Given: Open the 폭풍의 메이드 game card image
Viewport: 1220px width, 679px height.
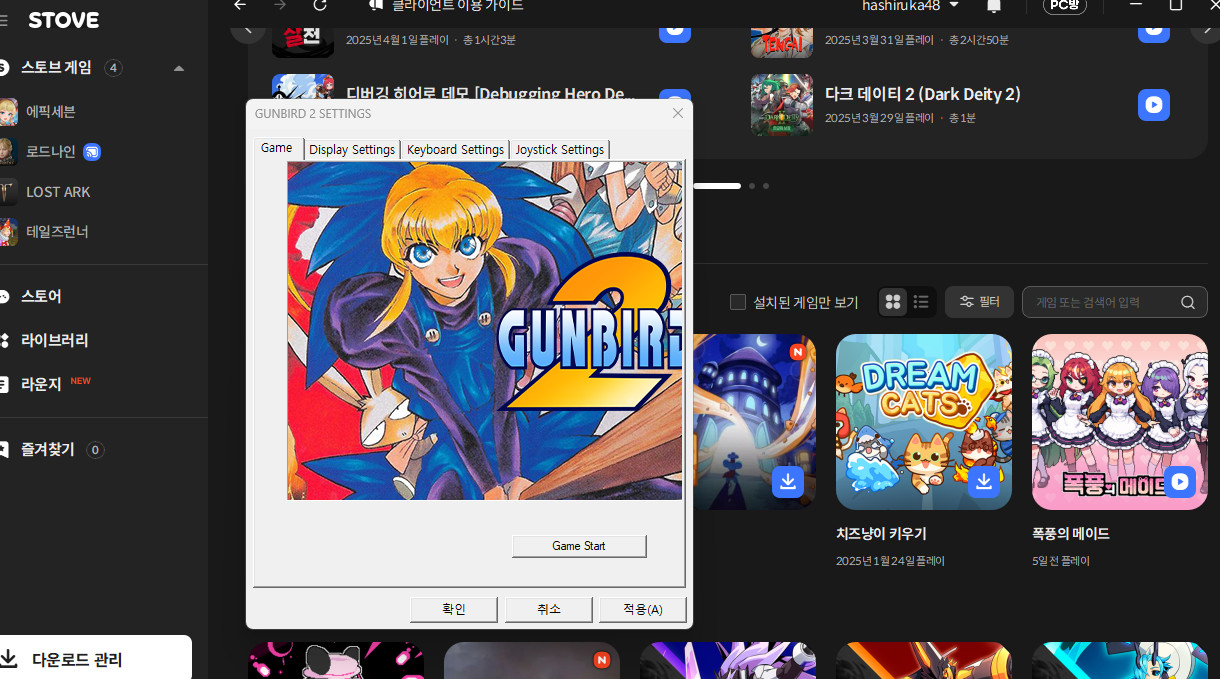Looking at the screenshot, I should tap(1120, 422).
